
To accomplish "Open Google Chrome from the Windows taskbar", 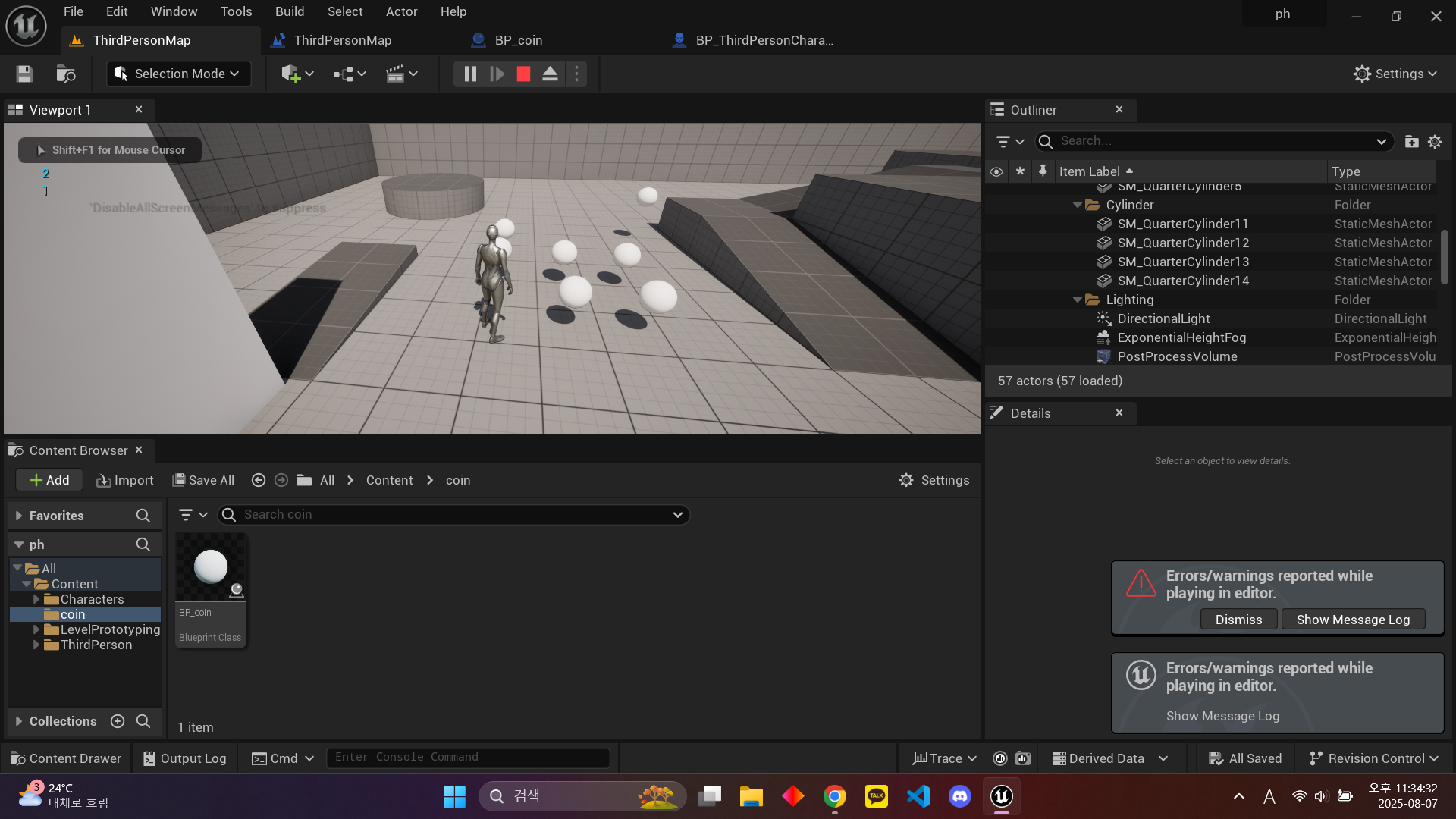I will 835,796.
